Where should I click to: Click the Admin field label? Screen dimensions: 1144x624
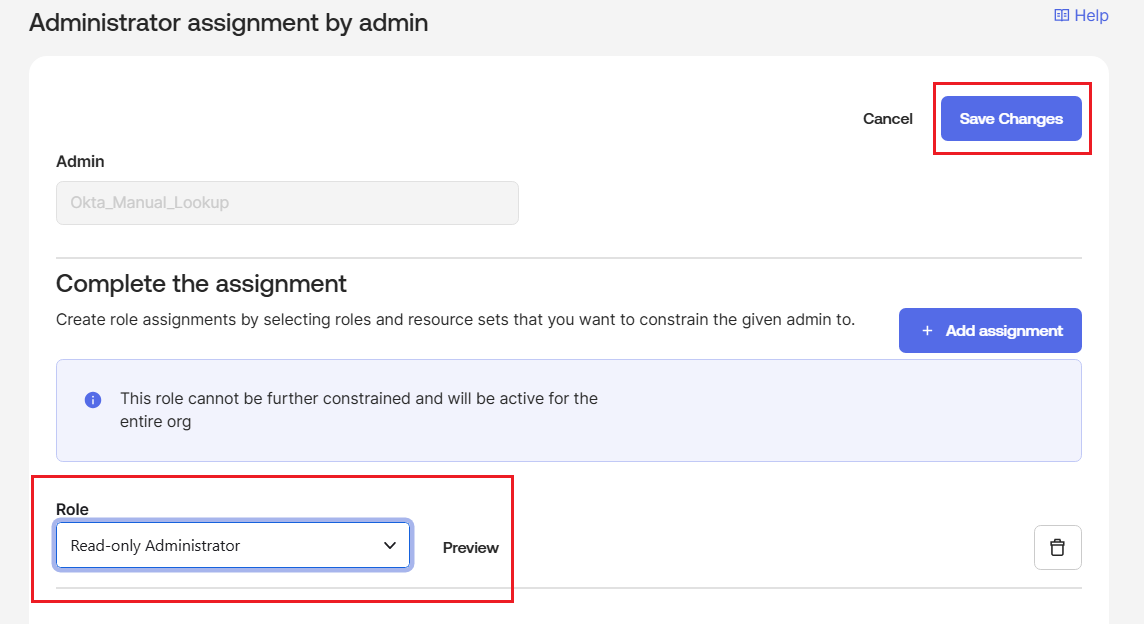pos(80,161)
